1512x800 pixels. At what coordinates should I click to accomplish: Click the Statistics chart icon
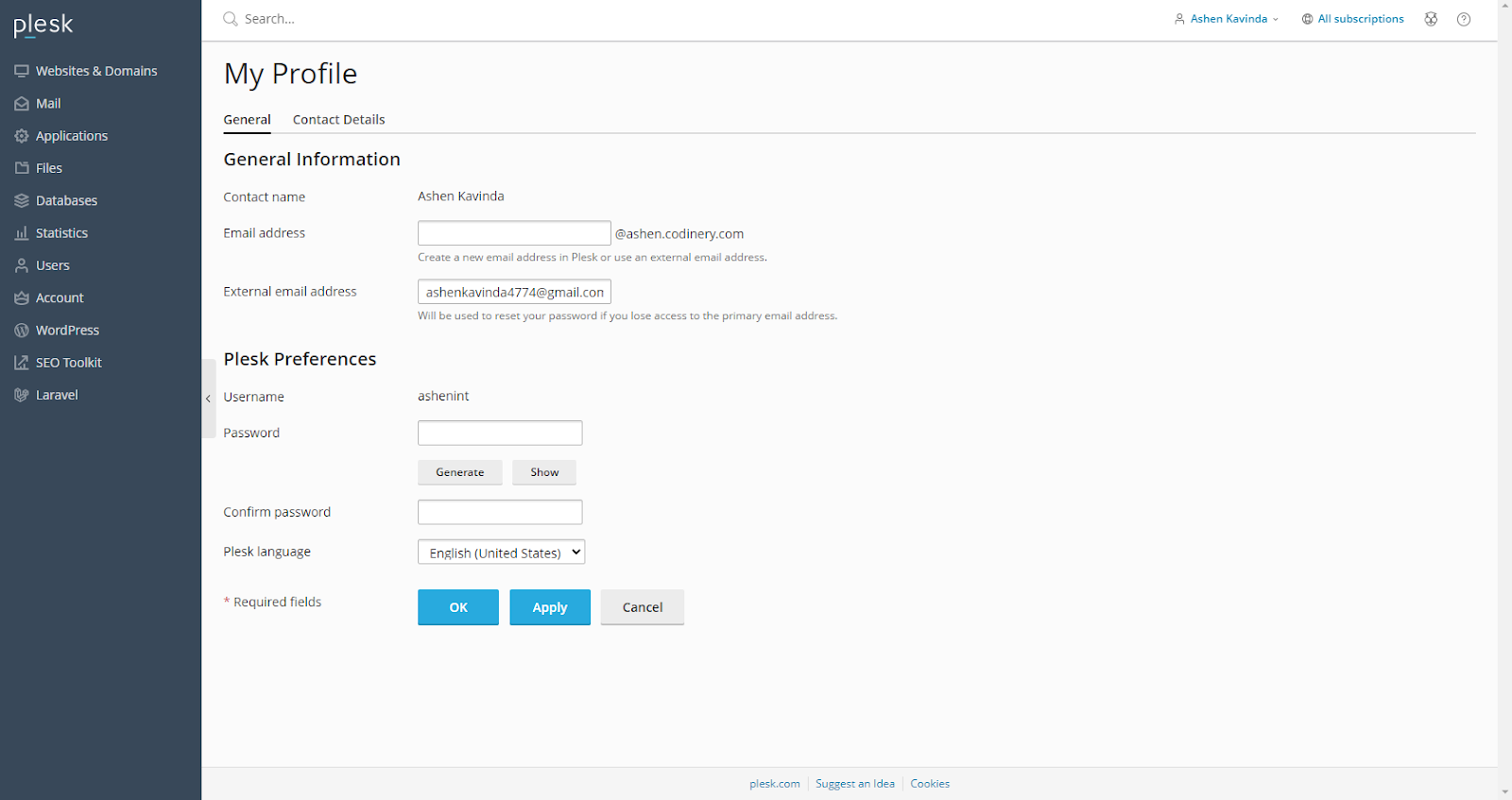click(x=21, y=233)
